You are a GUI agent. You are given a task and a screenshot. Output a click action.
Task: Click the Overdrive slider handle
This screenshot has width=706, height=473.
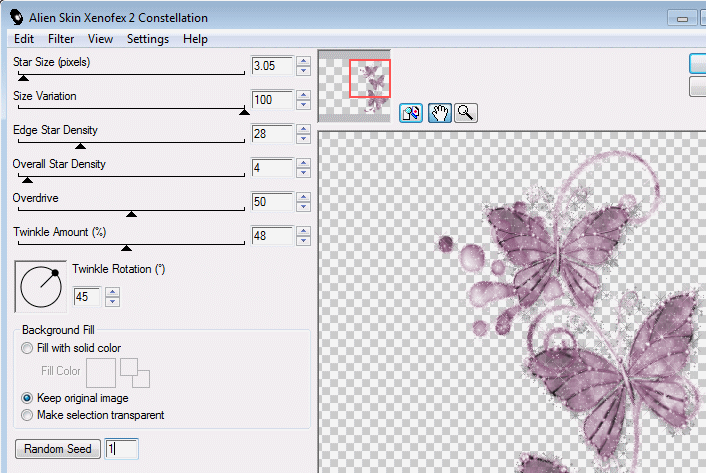[x=131, y=214]
